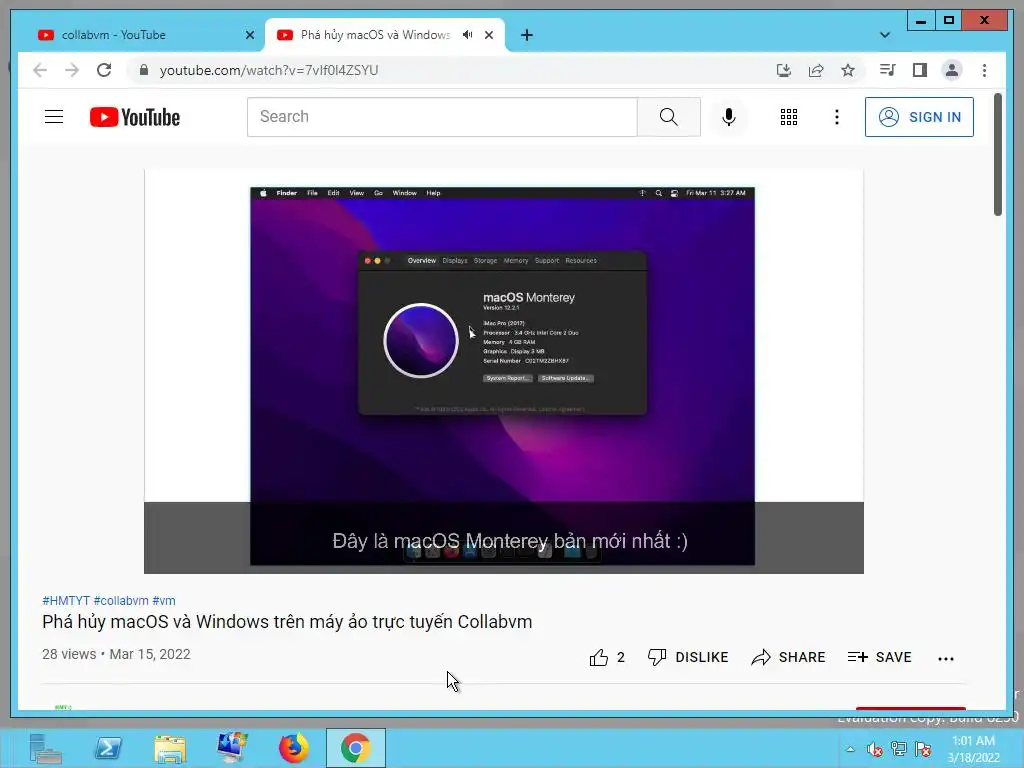Click the Phá hủy macOS video title

(287, 622)
